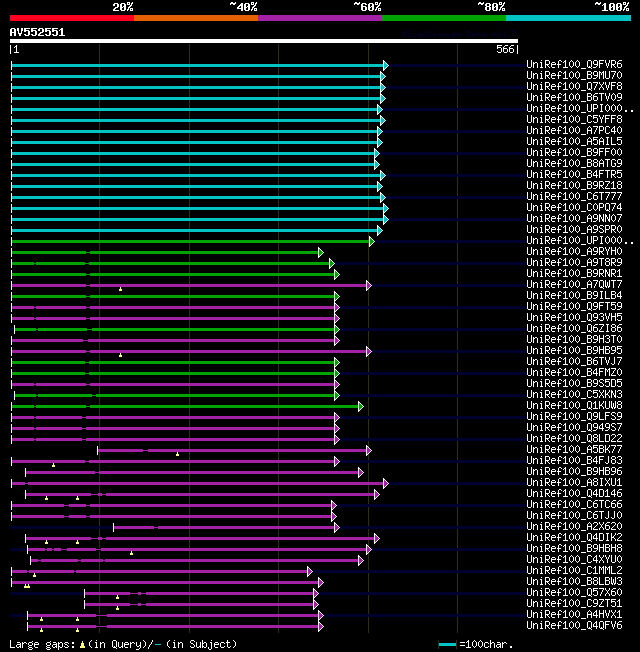Image resolution: width=640 pixels, height=652 pixels.
Task: Click the UniRef100_Q9FT59 subject name
Action: point(574,306)
